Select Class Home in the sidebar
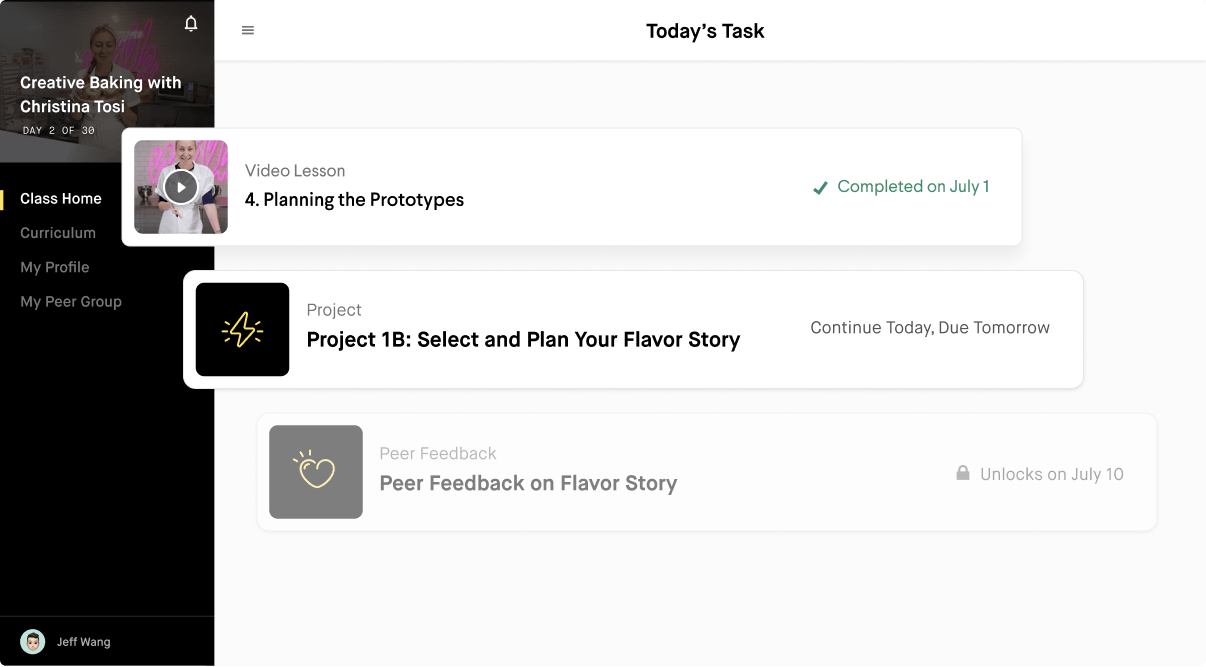 tap(61, 199)
